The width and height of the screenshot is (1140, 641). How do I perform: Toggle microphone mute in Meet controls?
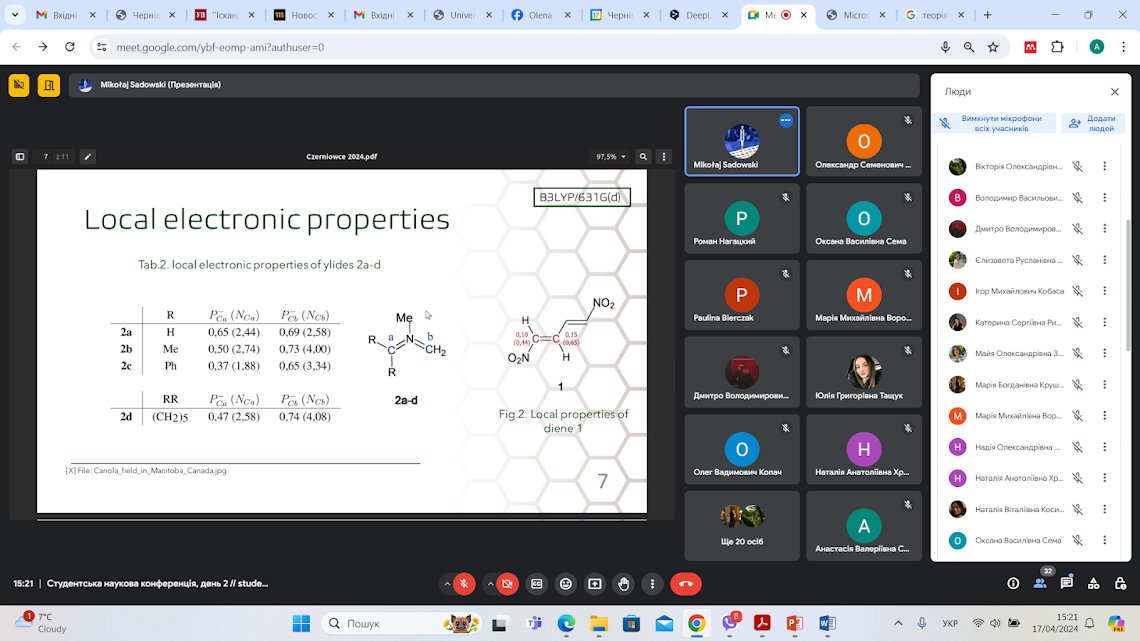coord(464,584)
